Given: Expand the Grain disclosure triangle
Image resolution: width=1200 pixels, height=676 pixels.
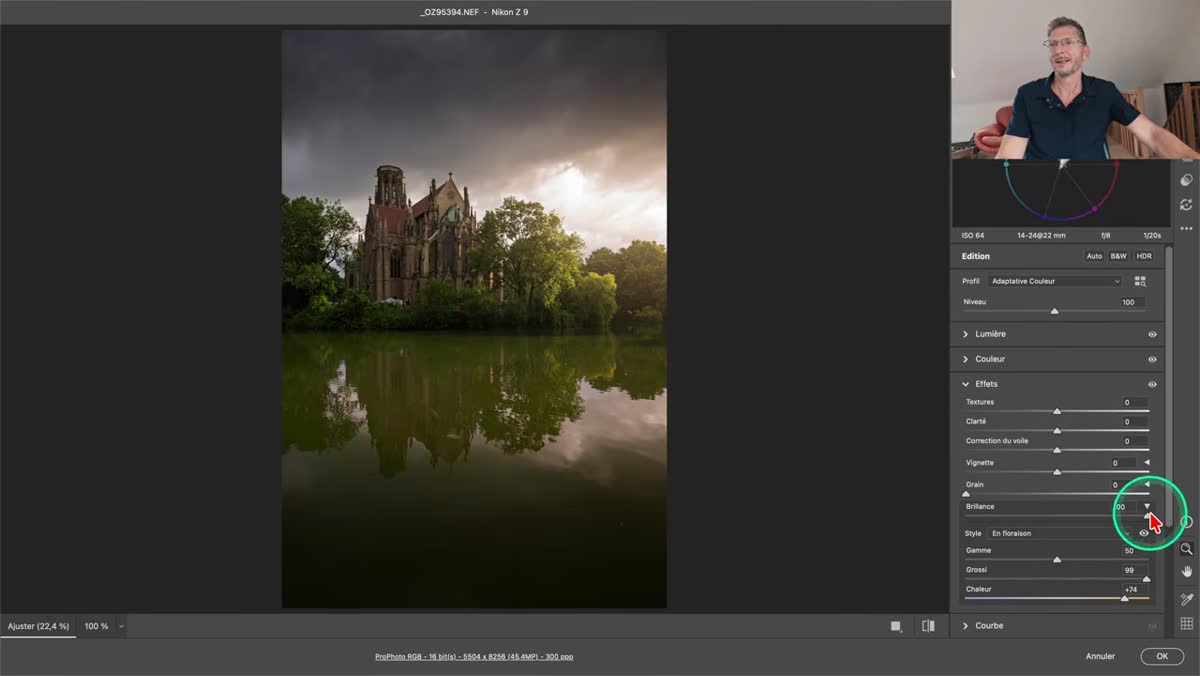Looking at the screenshot, I should click(1147, 484).
